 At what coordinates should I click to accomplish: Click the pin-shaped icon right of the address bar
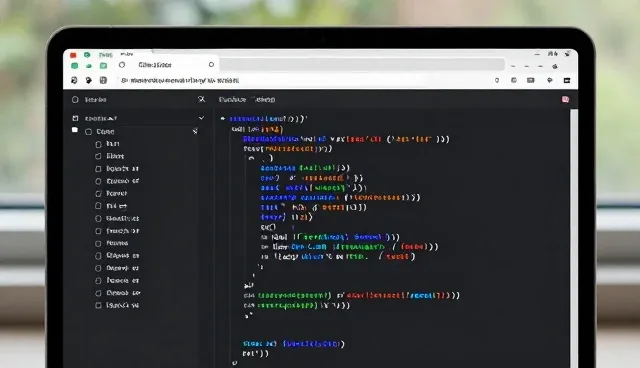click(497, 81)
